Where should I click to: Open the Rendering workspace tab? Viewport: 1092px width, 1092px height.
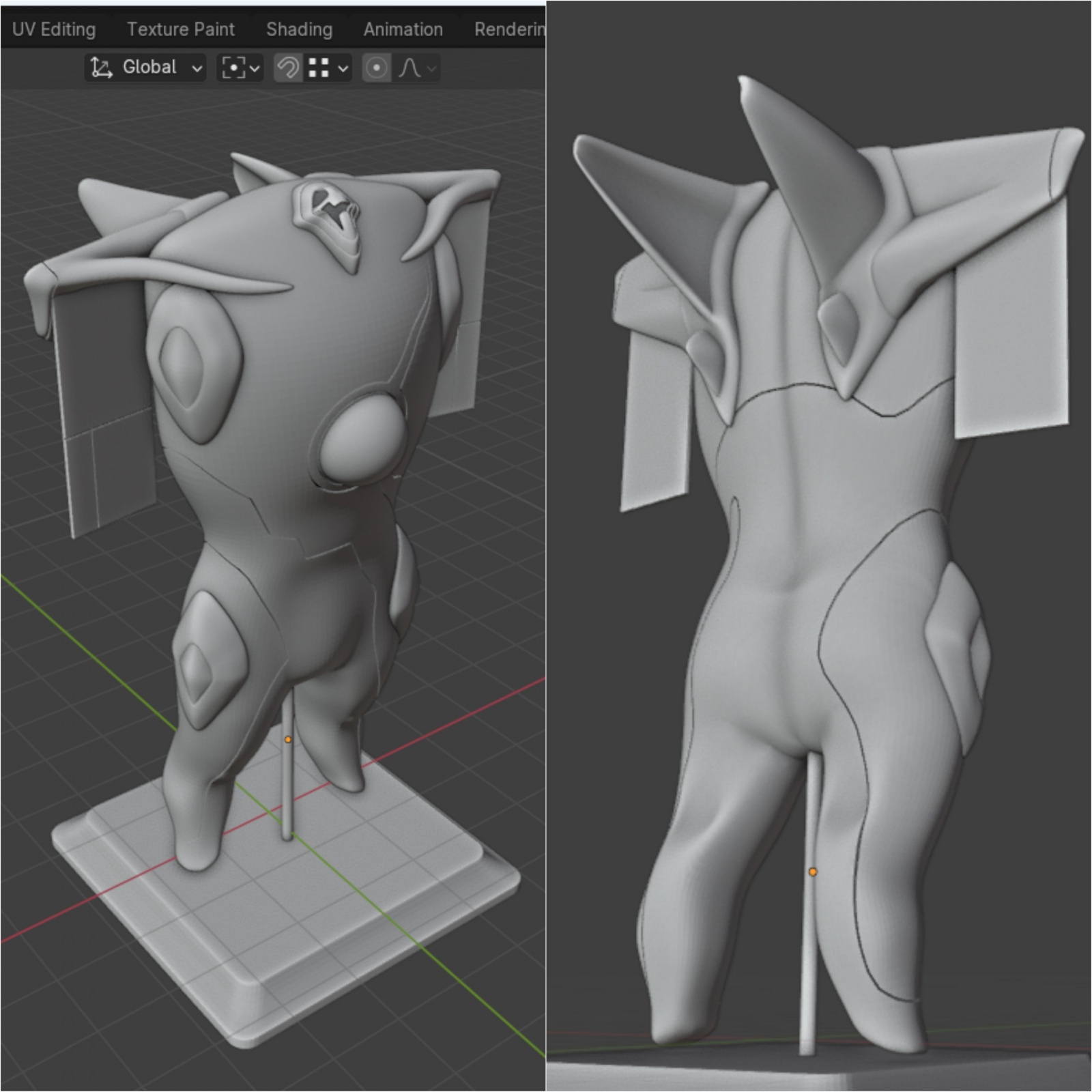[x=509, y=29]
